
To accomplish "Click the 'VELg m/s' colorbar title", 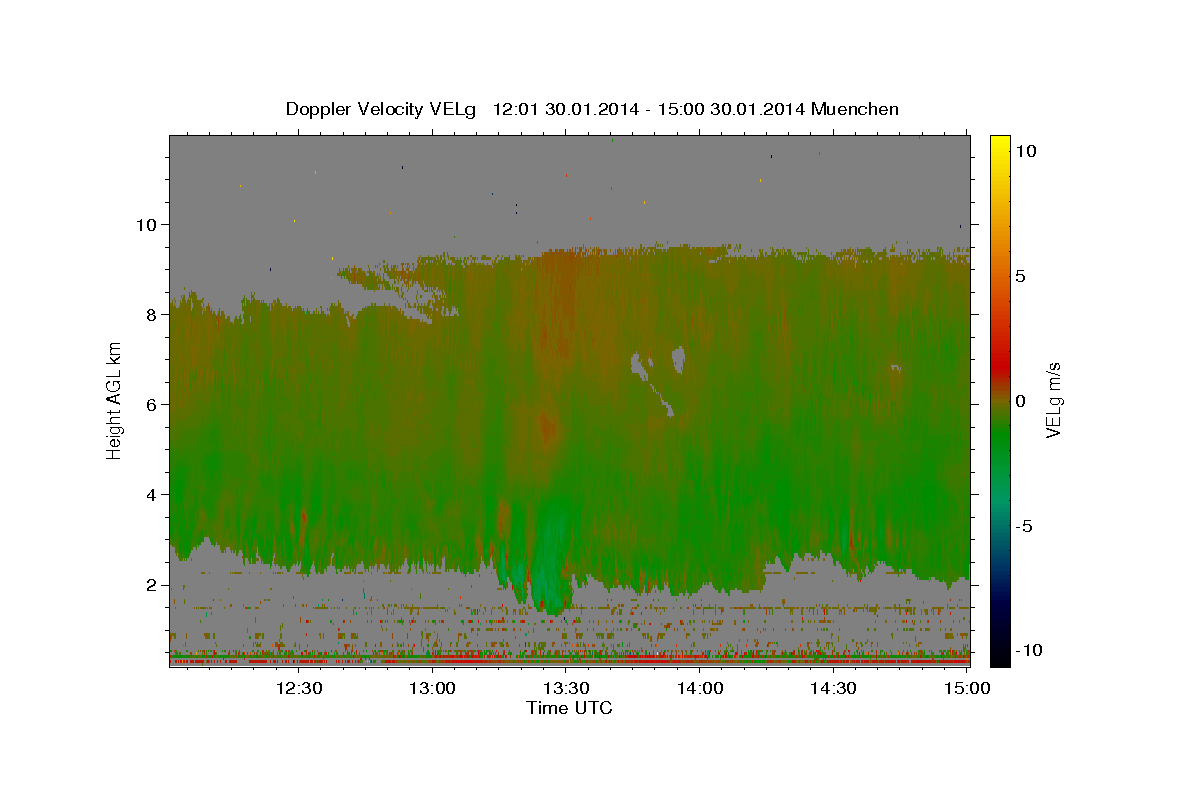I will [1054, 400].
